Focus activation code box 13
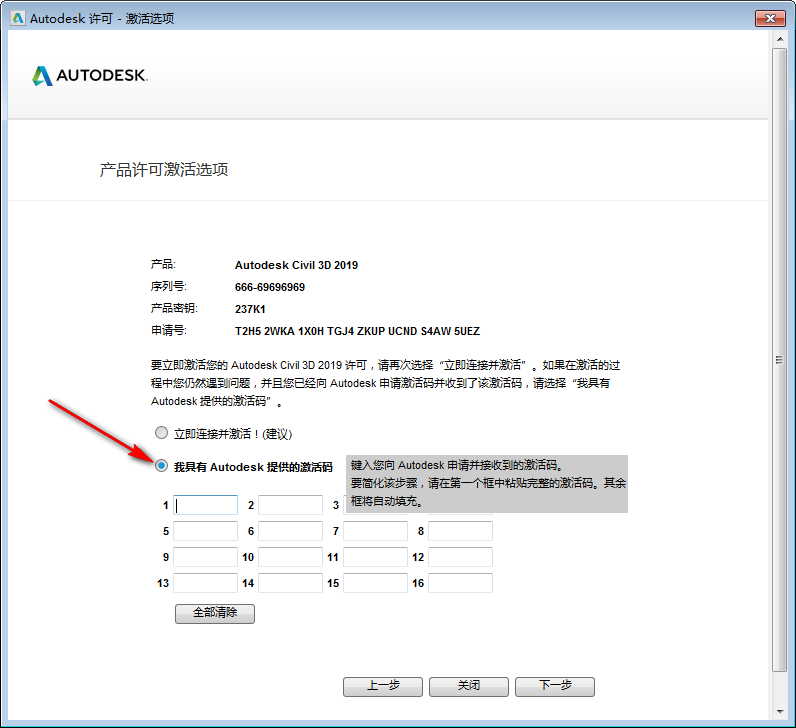This screenshot has height=728, width=796. click(x=206, y=583)
